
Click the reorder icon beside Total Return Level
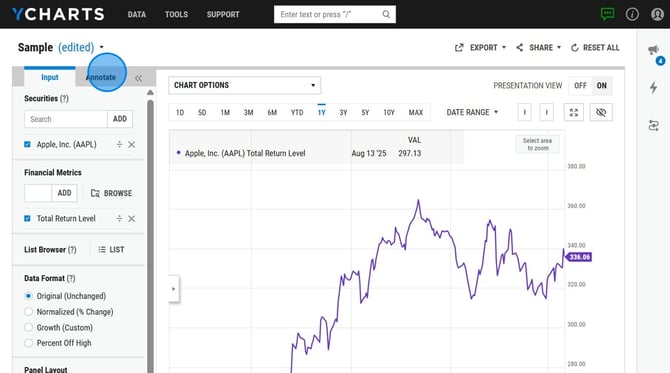[119, 218]
